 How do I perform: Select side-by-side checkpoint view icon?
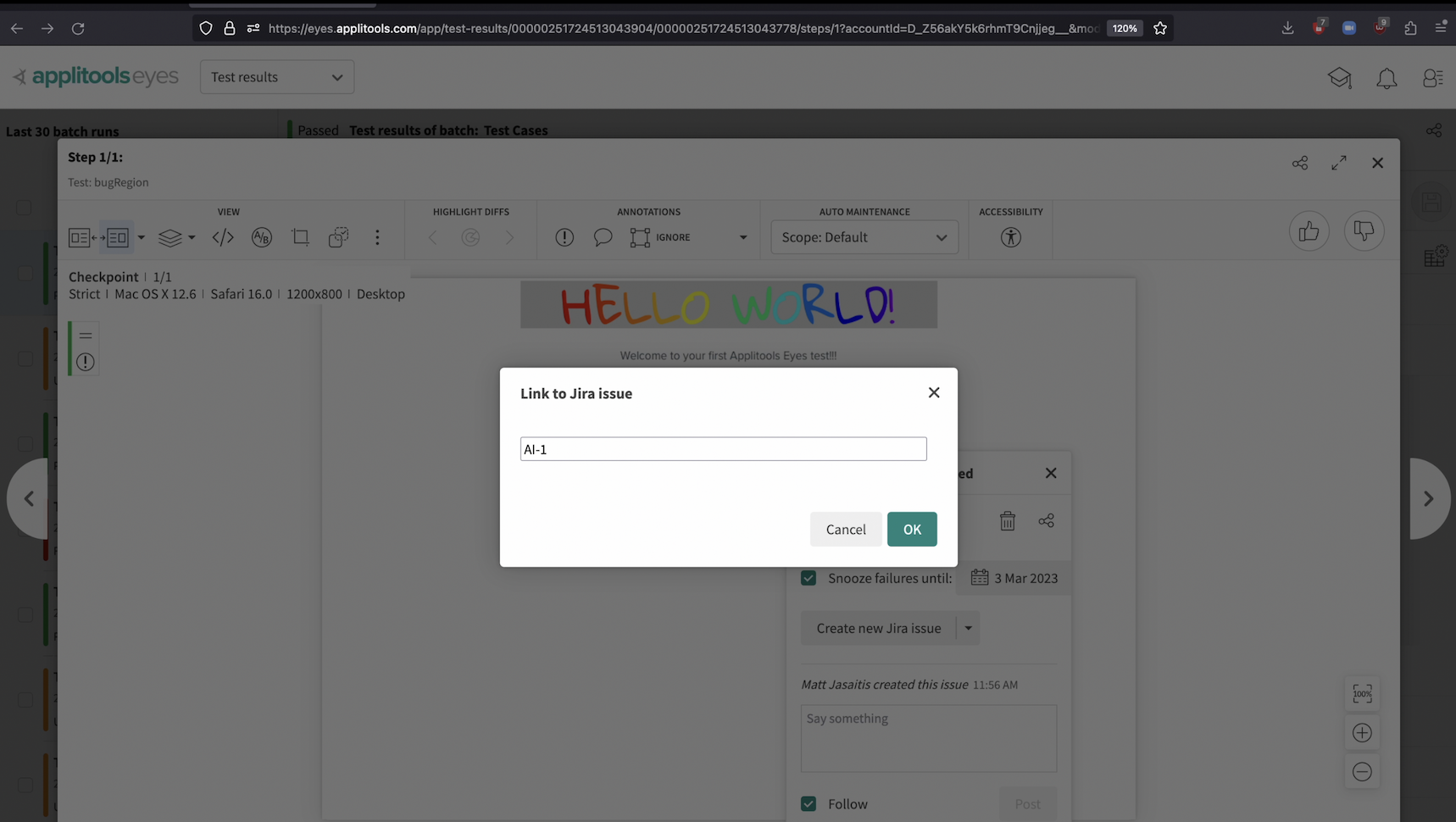point(117,237)
